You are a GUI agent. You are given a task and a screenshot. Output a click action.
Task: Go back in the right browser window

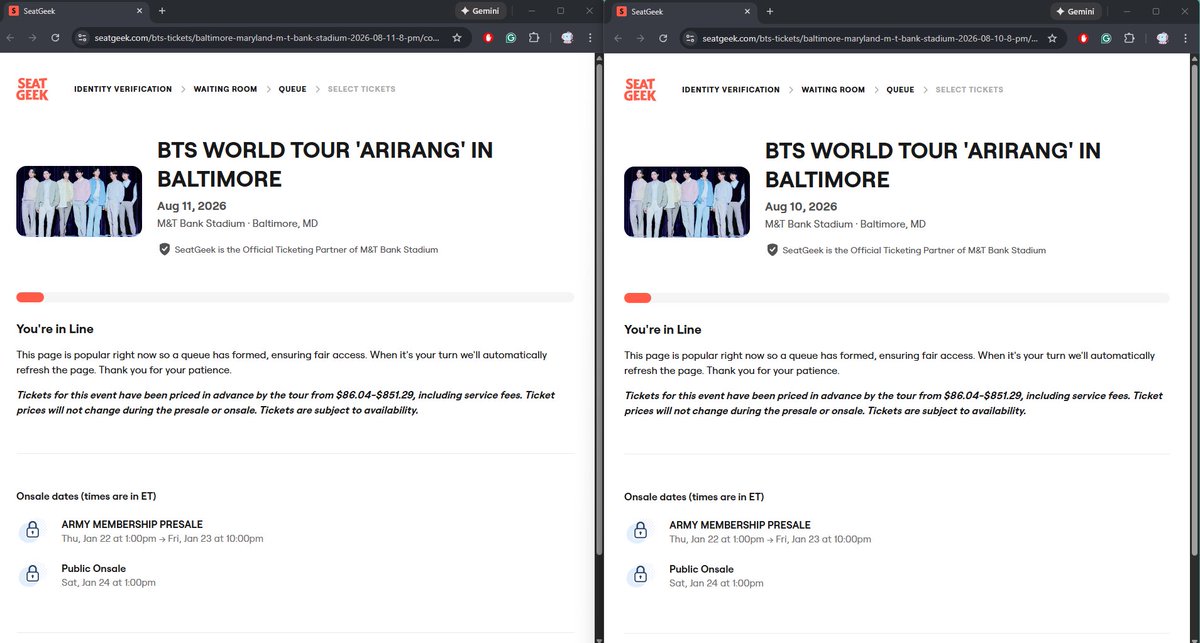coord(618,38)
